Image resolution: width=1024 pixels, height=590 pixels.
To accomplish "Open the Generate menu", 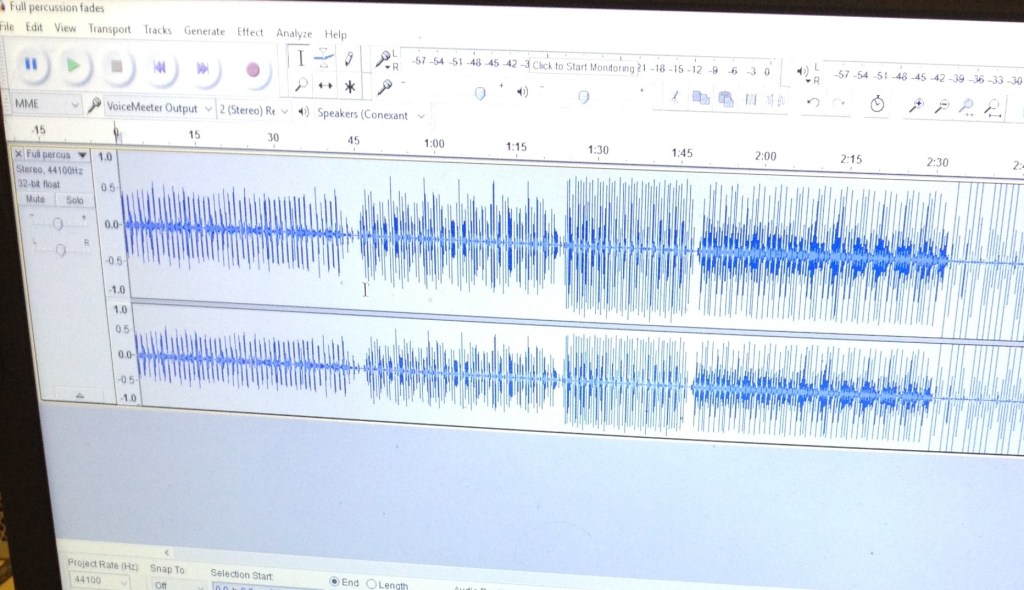I will [x=204, y=31].
